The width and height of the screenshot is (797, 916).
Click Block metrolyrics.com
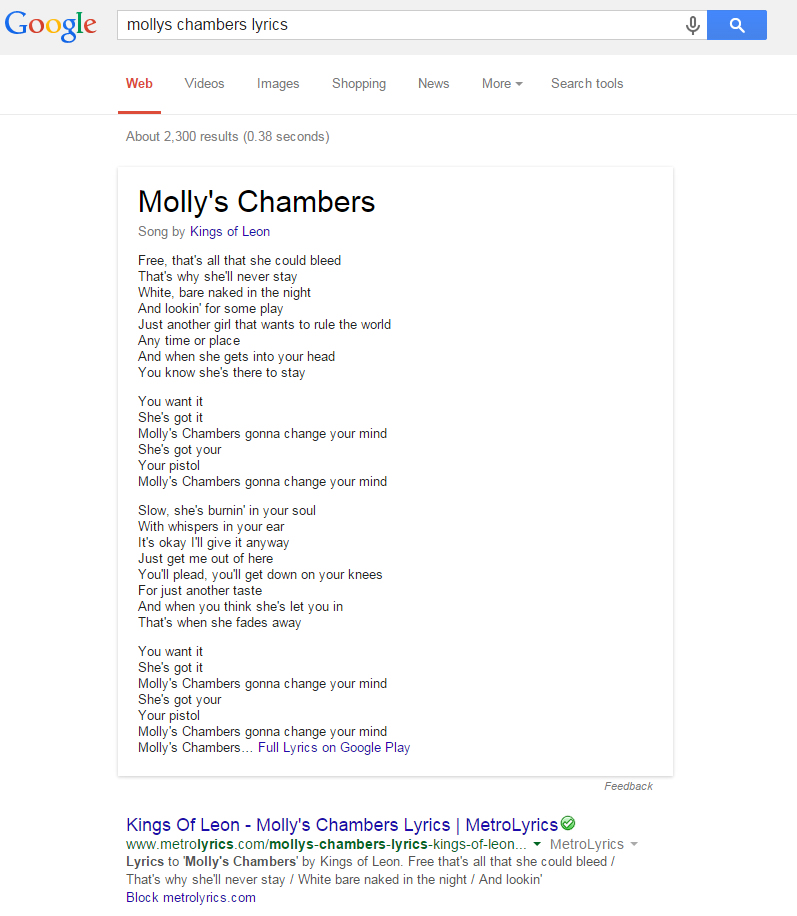point(190,897)
